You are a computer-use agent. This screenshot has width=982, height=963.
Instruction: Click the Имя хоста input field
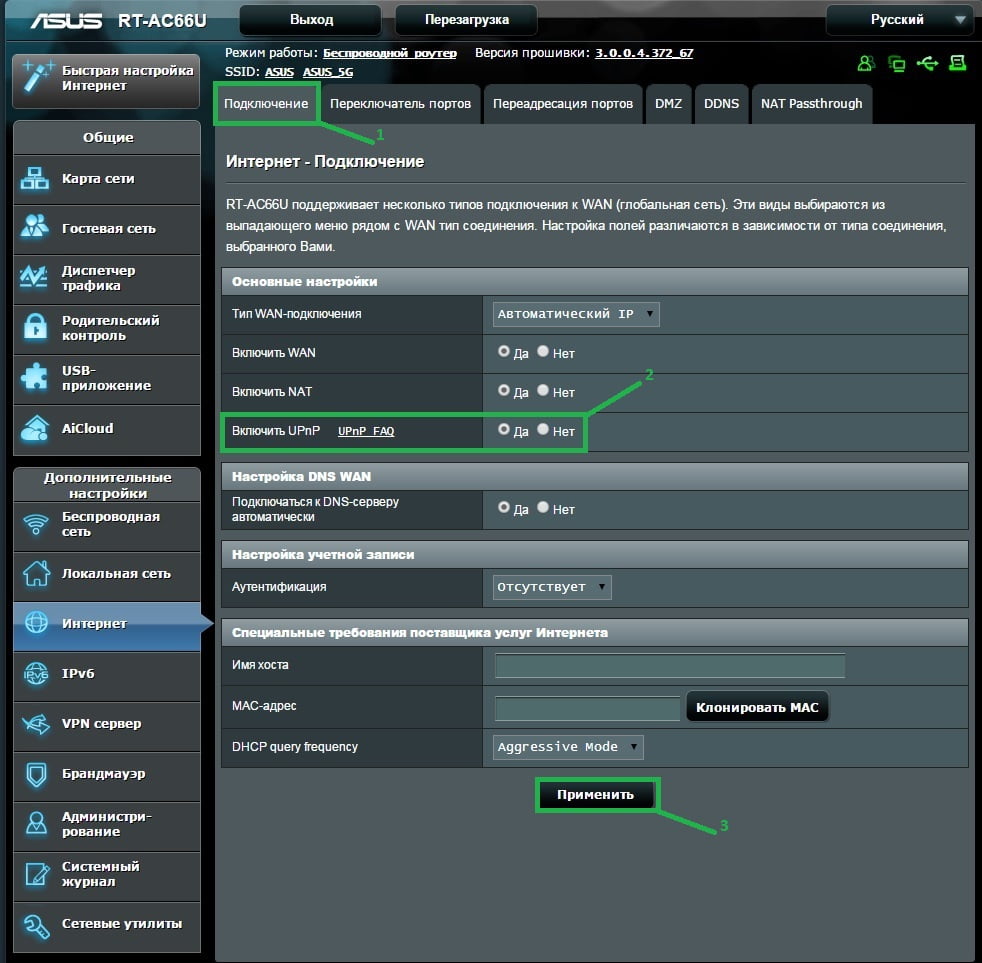pyautogui.click(x=669, y=666)
